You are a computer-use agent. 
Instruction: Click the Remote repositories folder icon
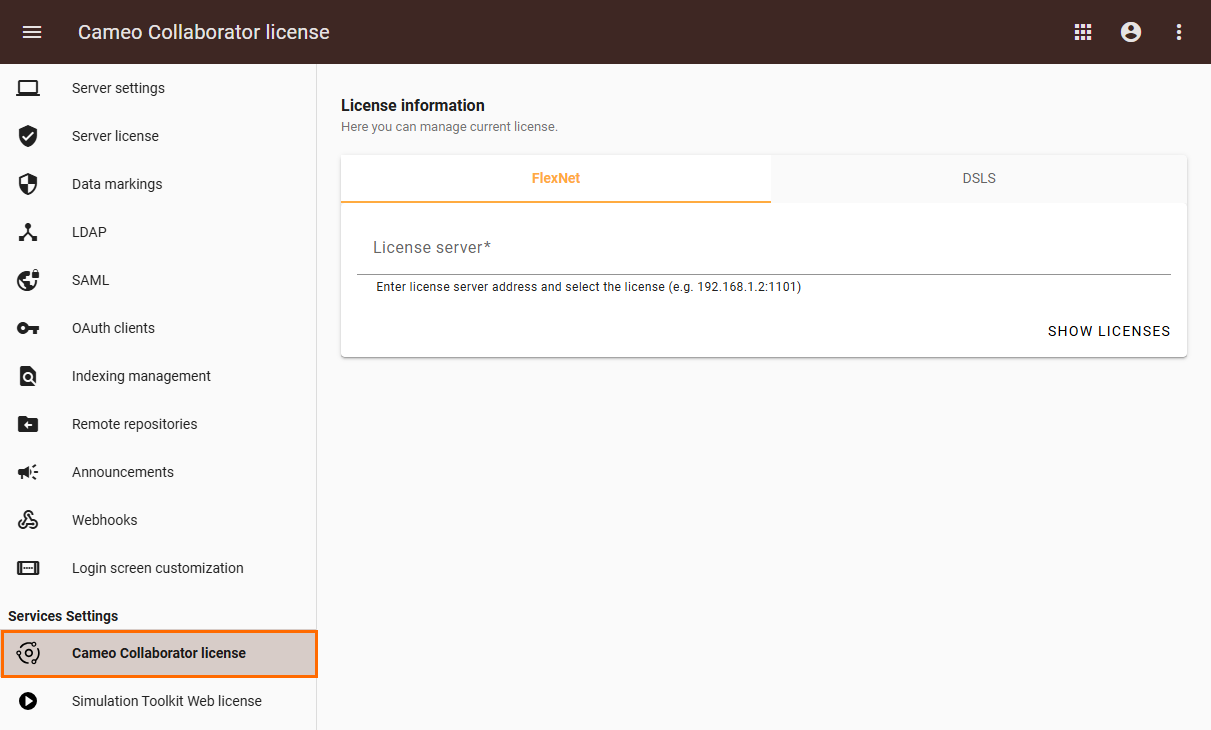pos(28,424)
